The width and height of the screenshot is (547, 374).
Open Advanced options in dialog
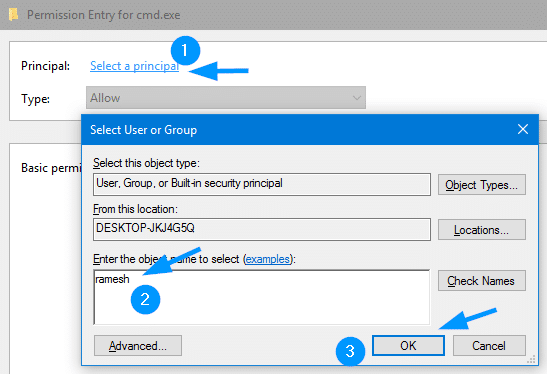click(138, 345)
